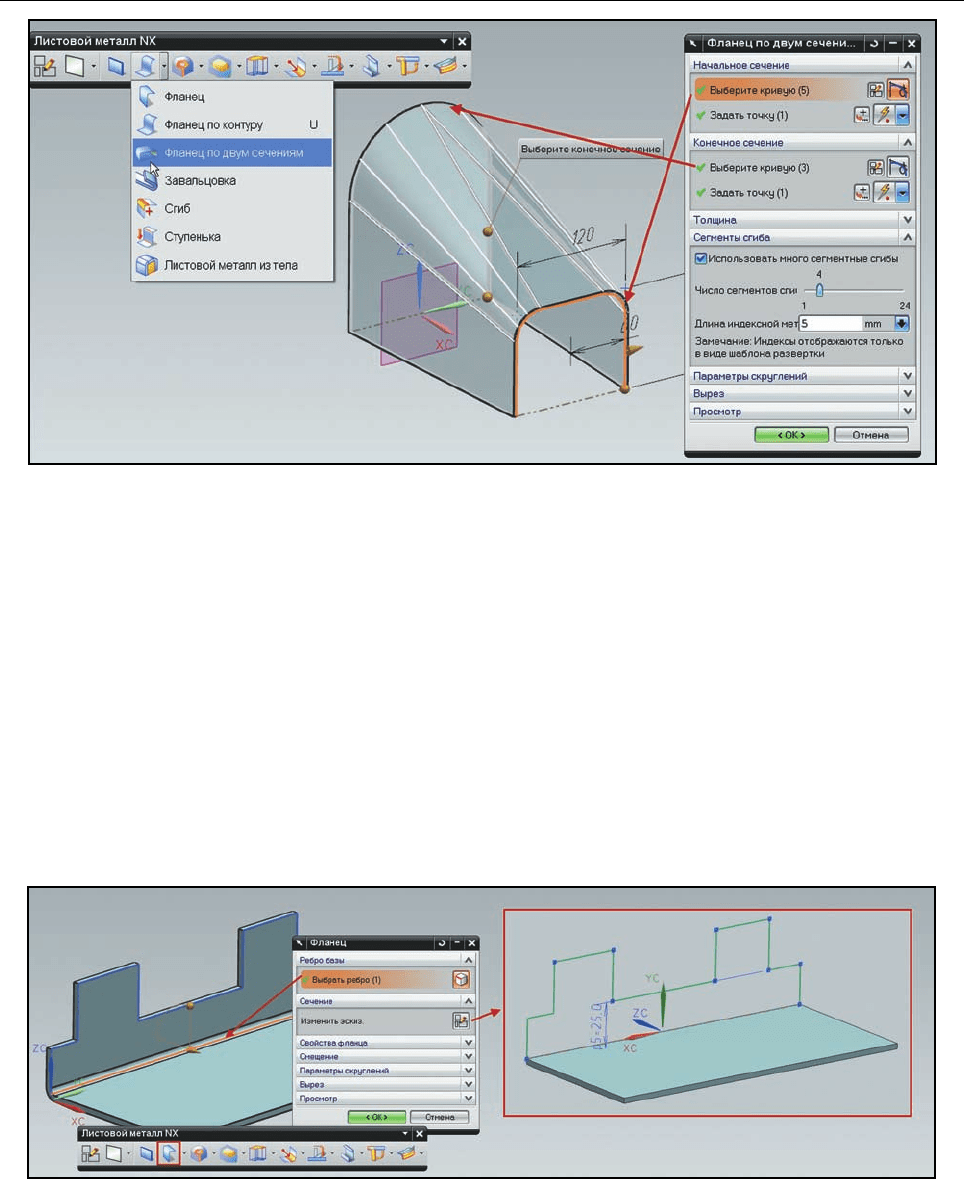
Task: Open the mm units dropdown for Длина индексной метки
Action: point(902,323)
